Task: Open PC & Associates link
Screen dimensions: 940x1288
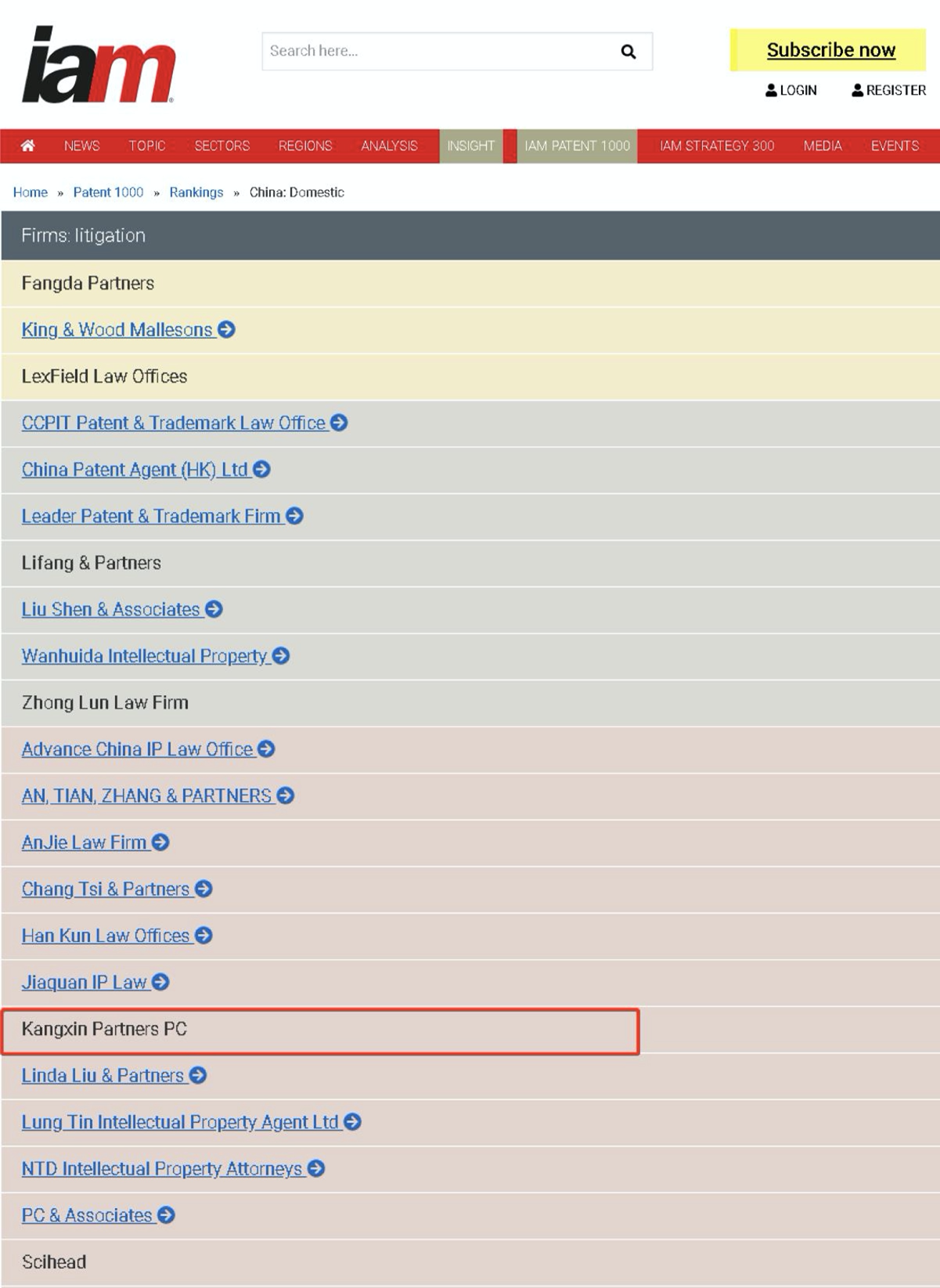Action: click(x=87, y=1214)
